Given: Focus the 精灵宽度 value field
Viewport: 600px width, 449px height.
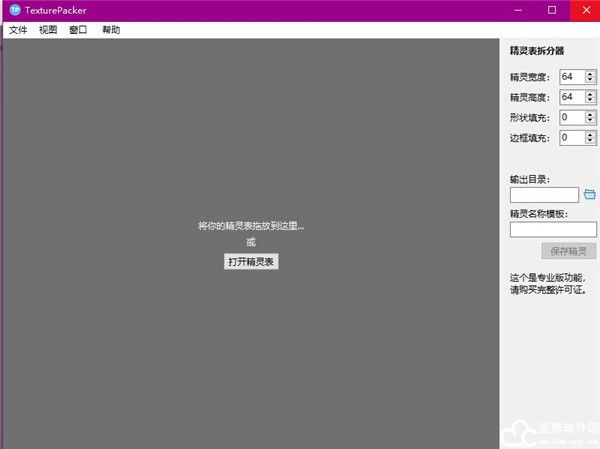Looking at the screenshot, I should click(x=572, y=77).
